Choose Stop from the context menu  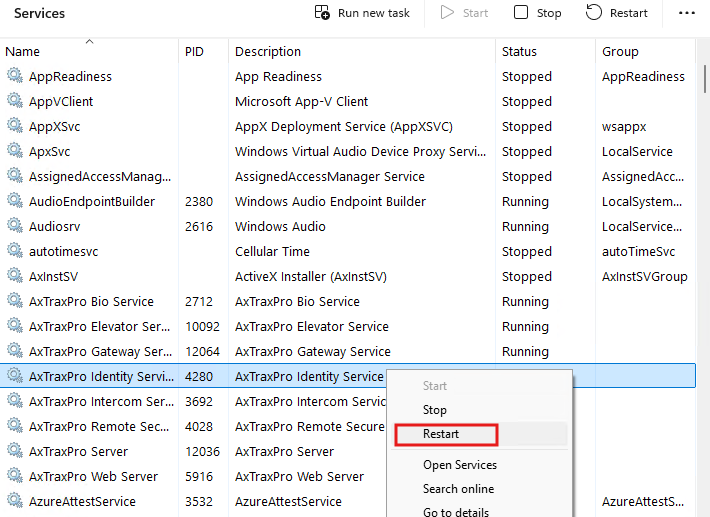coord(435,410)
